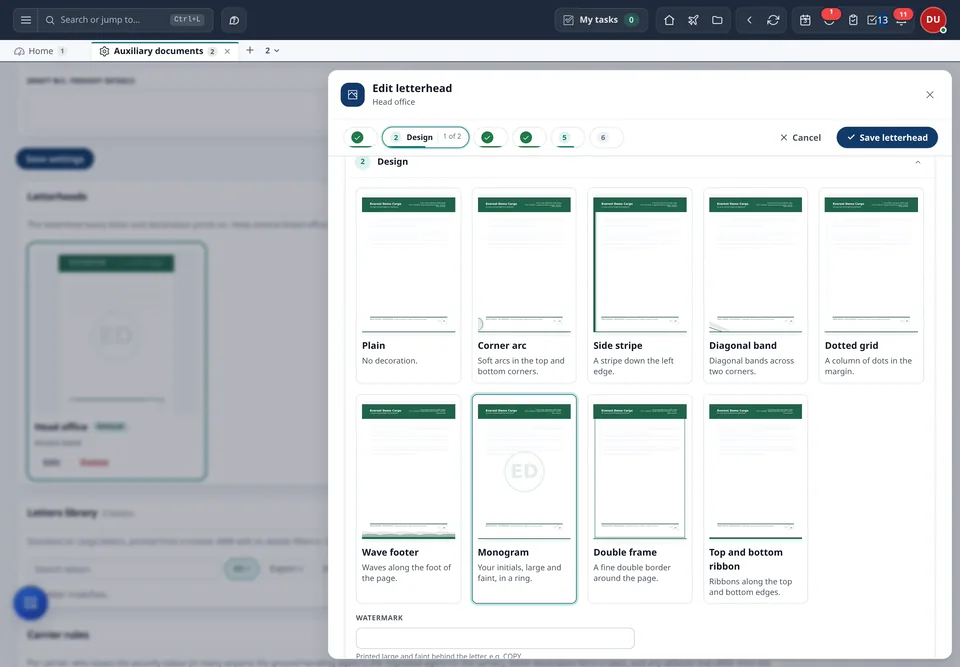The width and height of the screenshot is (960, 667).
Task: Switch to the Auxiliary documents tab
Action: point(158,51)
